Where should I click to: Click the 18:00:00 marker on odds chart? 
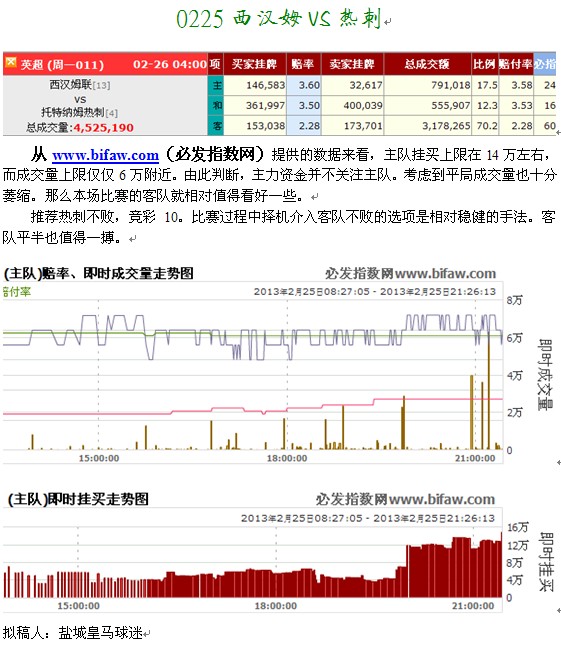tap(287, 458)
